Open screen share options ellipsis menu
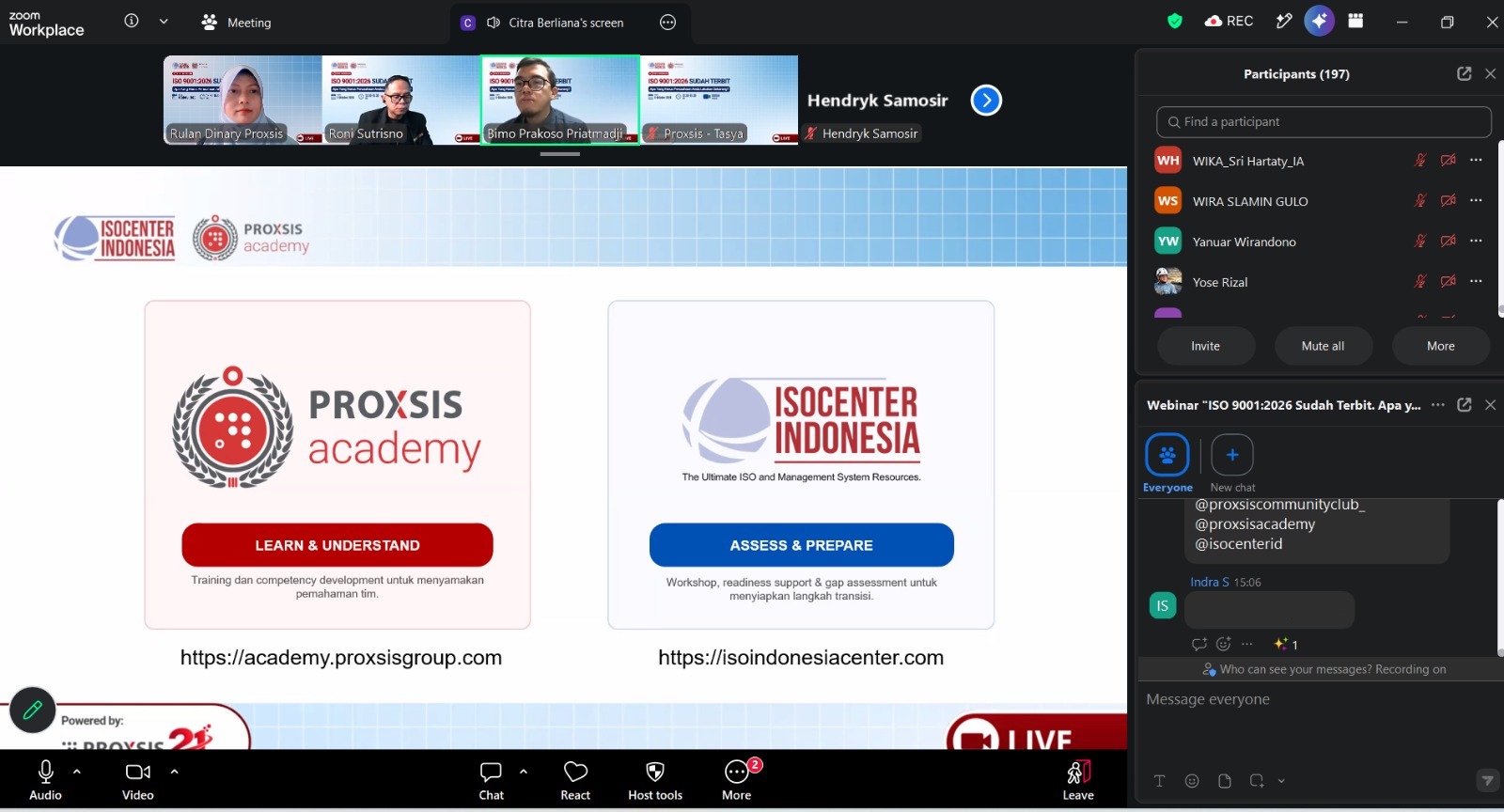 click(667, 23)
